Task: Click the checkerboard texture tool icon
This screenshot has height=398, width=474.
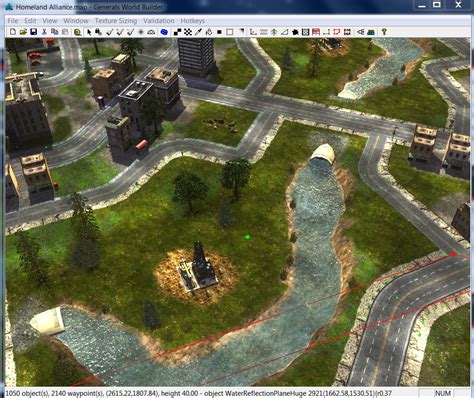Action: [188, 32]
